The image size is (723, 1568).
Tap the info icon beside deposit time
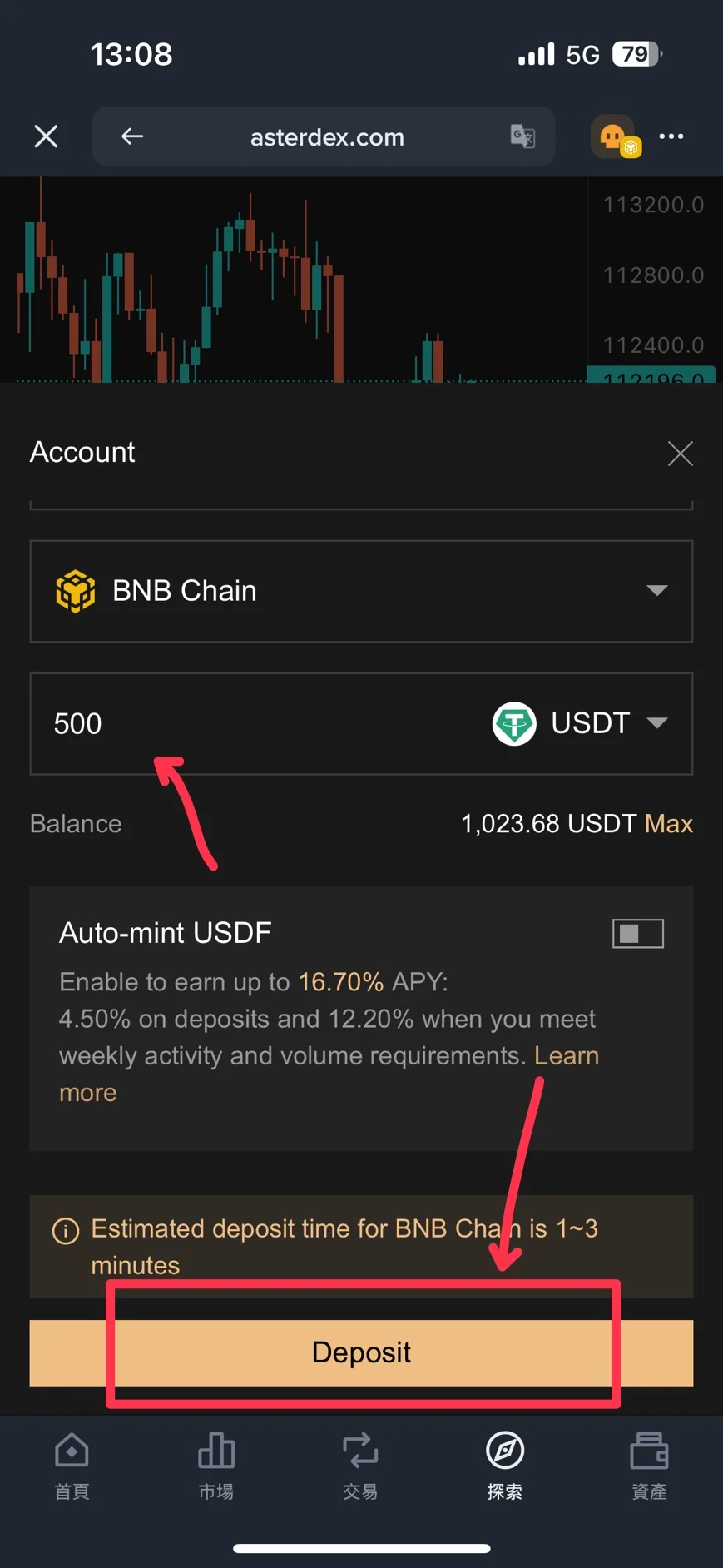tap(66, 1230)
